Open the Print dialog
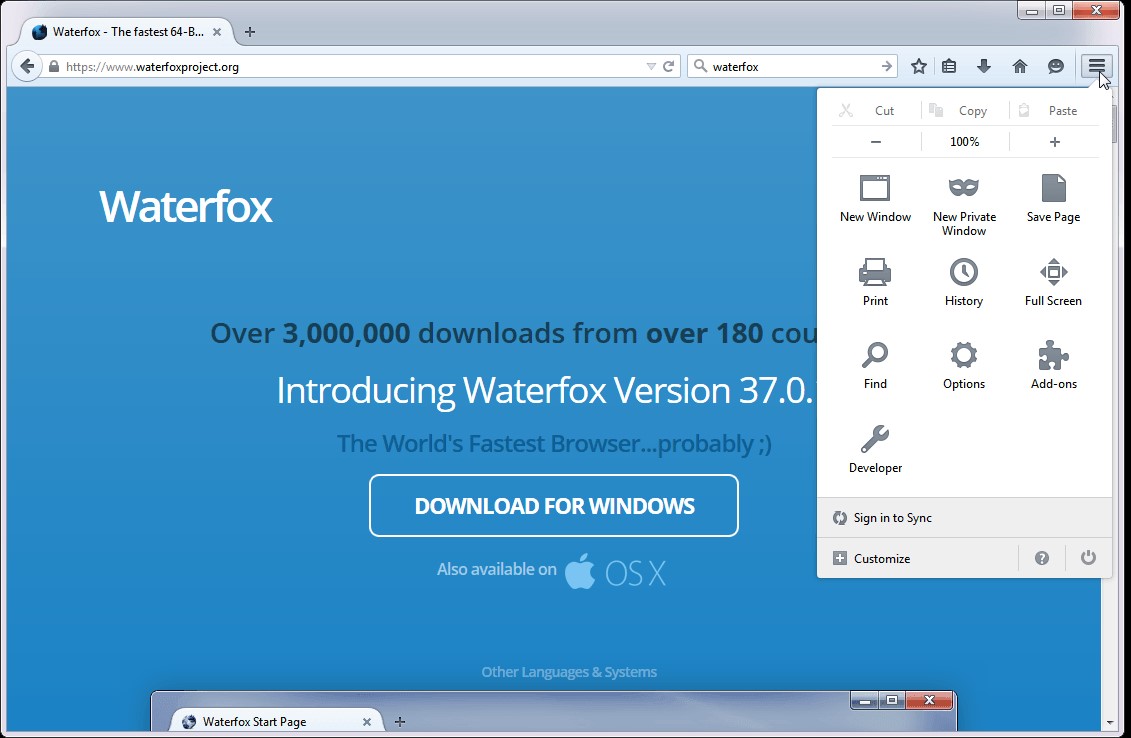The width and height of the screenshot is (1131, 738). tap(874, 281)
